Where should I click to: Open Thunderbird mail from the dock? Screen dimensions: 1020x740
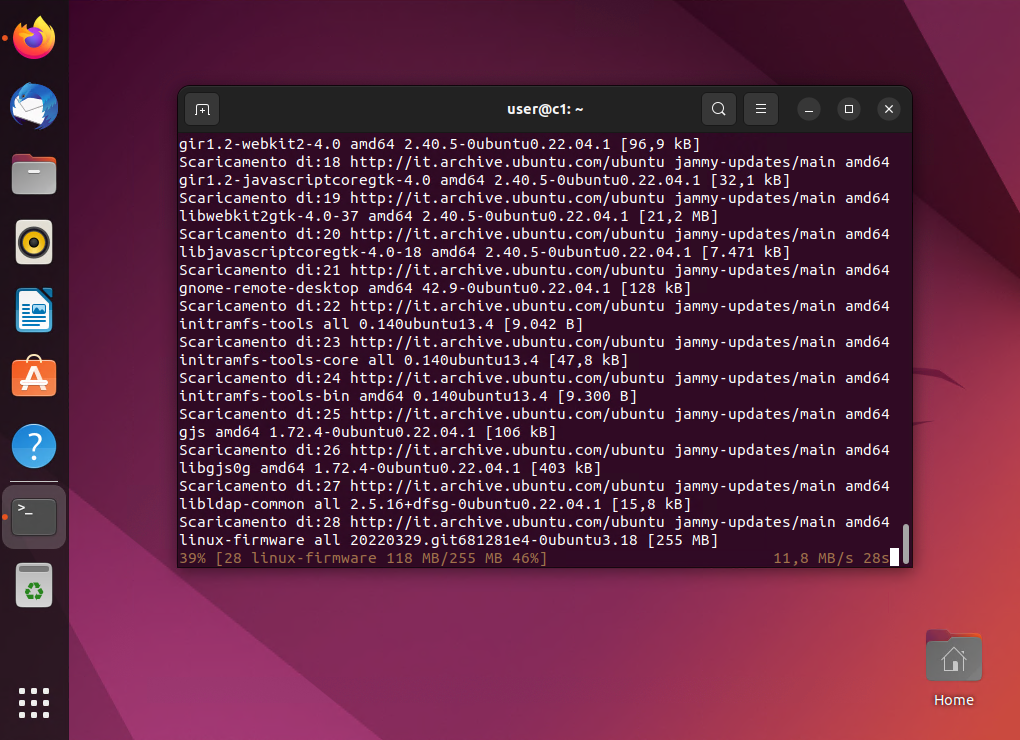34,107
